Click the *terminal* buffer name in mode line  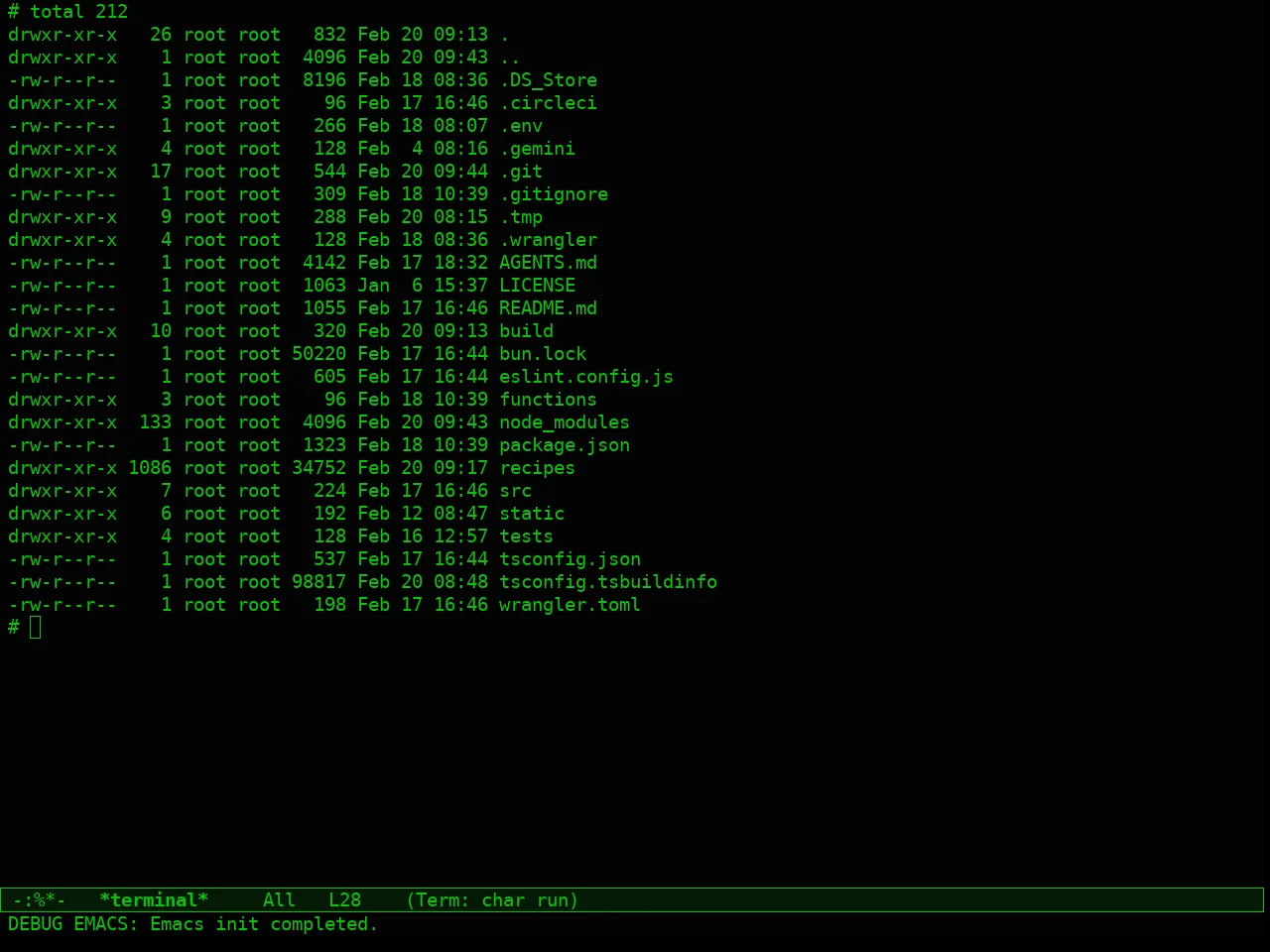(x=154, y=900)
